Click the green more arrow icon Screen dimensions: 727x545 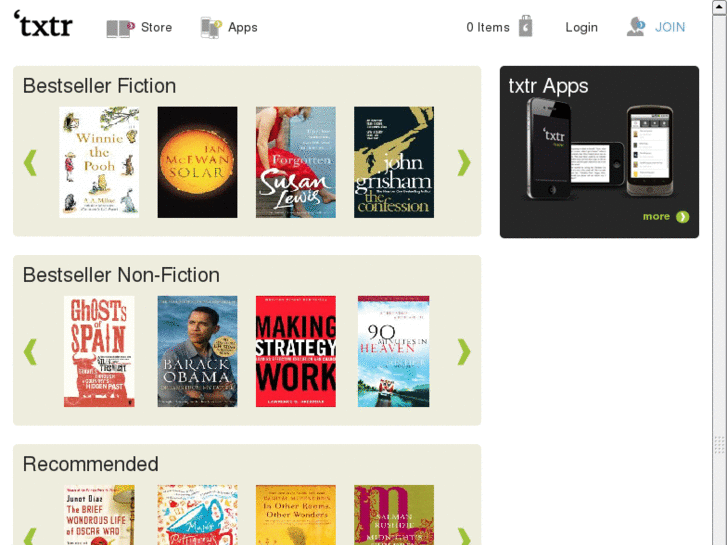[x=682, y=217]
